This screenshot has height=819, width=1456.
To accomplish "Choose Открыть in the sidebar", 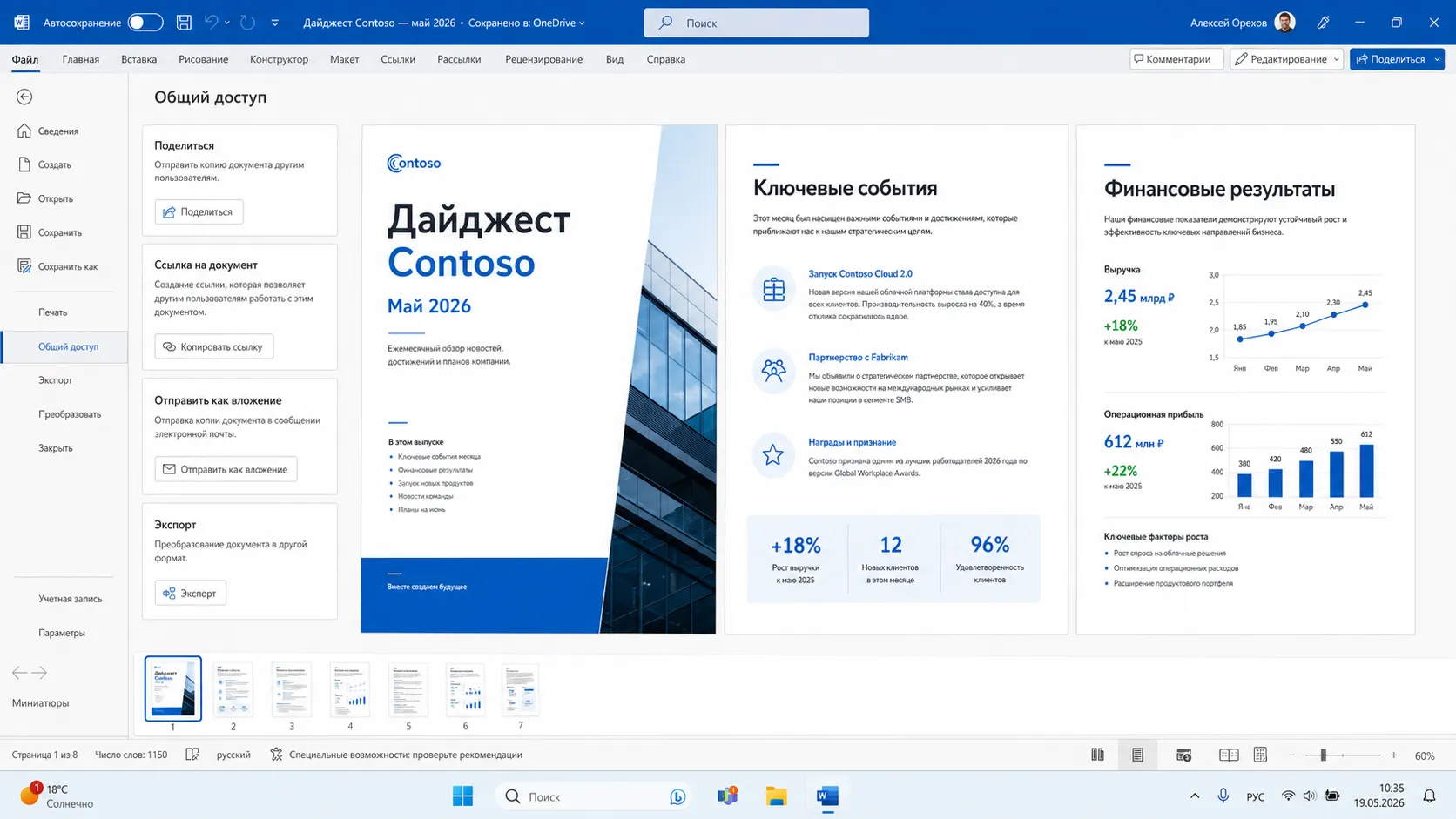I will 56,198.
